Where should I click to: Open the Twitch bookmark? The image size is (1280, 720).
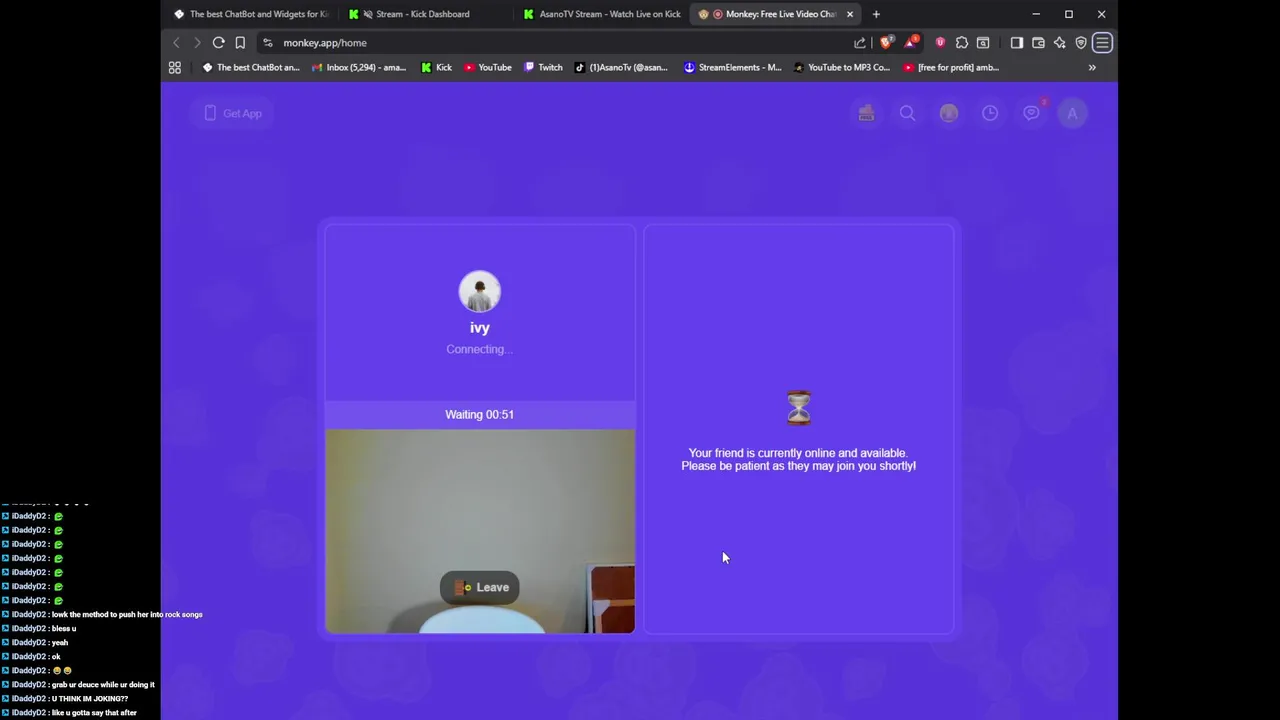pyautogui.click(x=544, y=67)
